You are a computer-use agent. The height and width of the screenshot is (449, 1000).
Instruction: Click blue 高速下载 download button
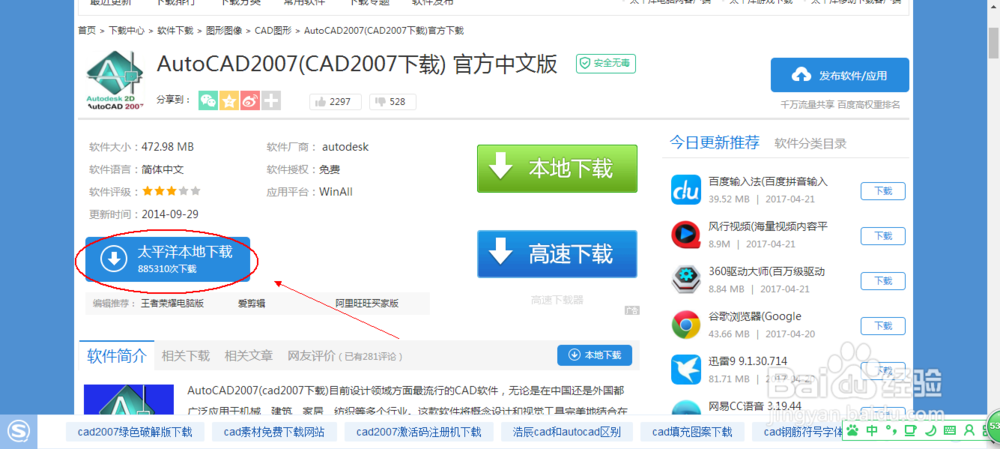[x=557, y=254]
